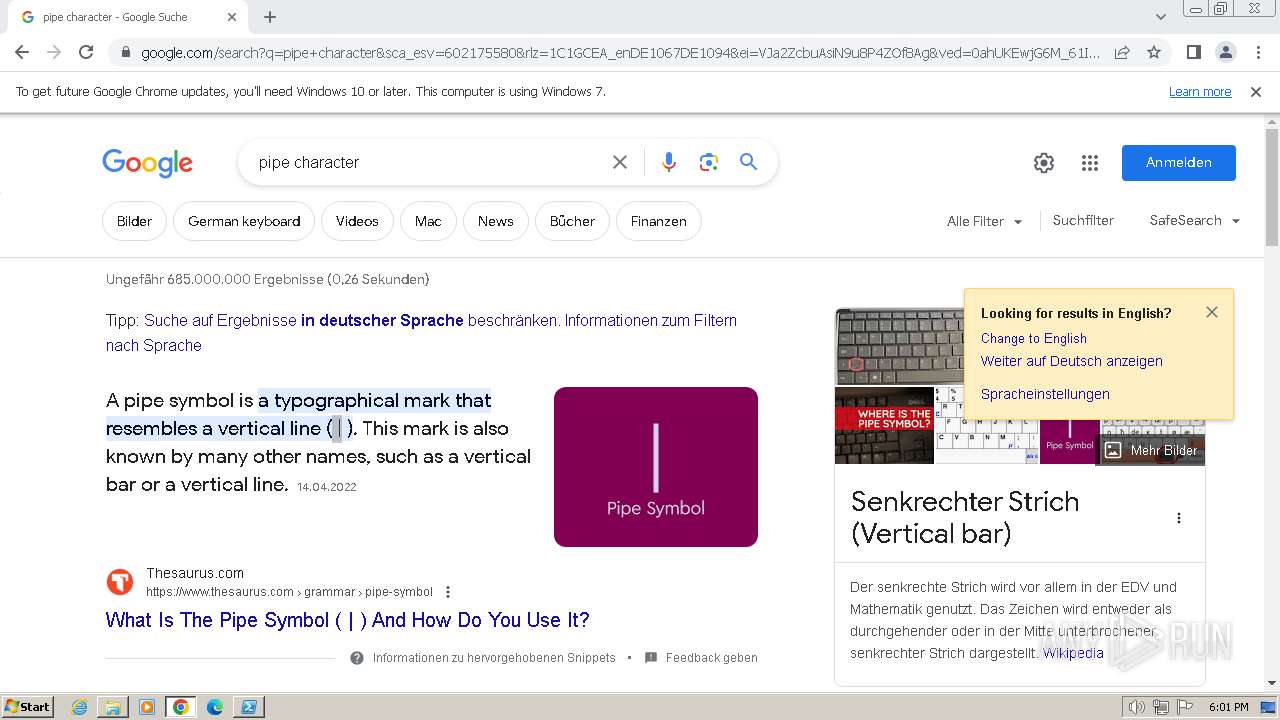Viewport: 1280px width, 720px height.
Task: Start voice search with the microphone icon
Action: click(669, 162)
